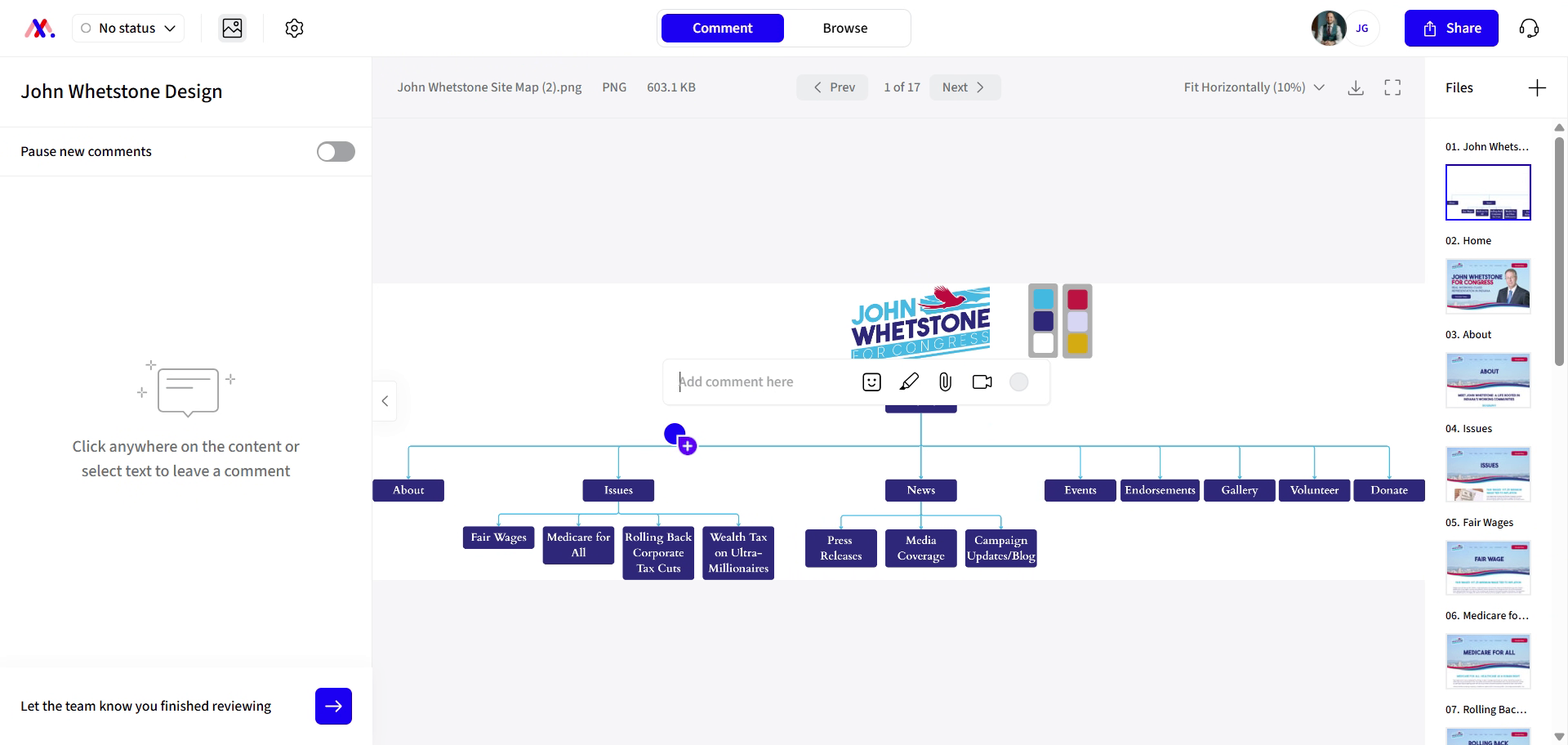Download the current file

point(1356,87)
